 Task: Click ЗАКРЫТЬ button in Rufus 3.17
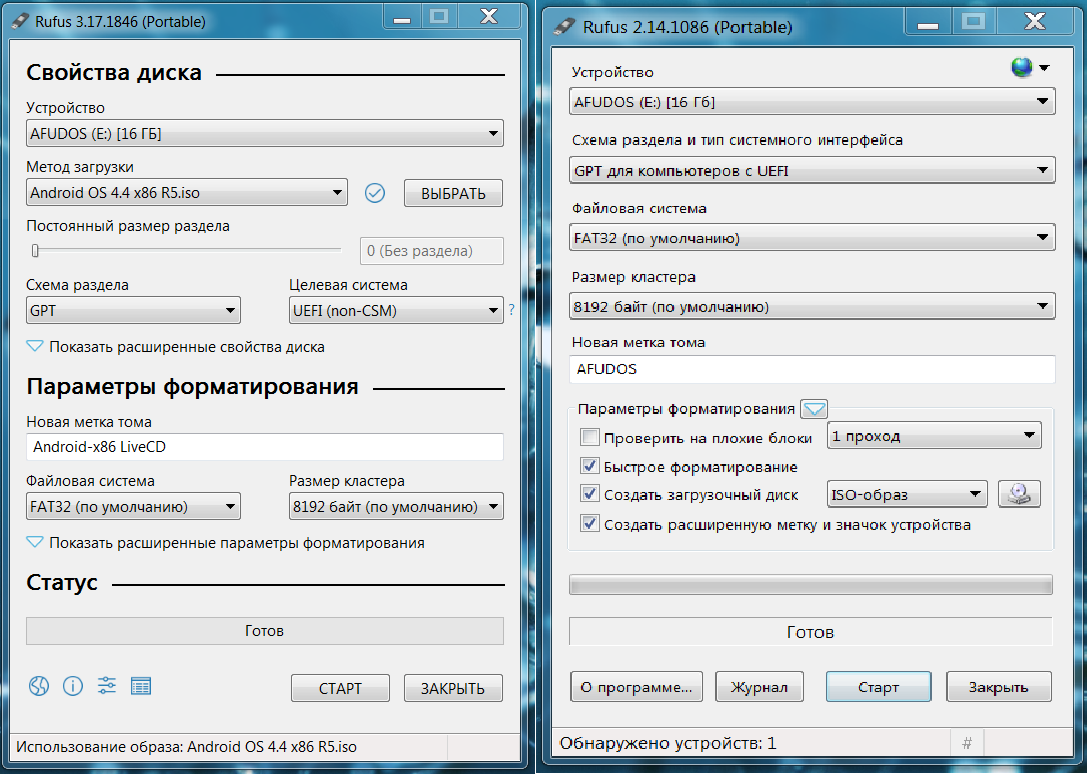coord(453,688)
